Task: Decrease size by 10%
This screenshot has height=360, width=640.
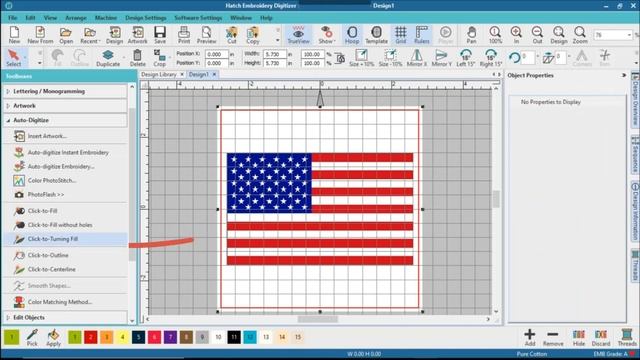Action: (390, 58)
